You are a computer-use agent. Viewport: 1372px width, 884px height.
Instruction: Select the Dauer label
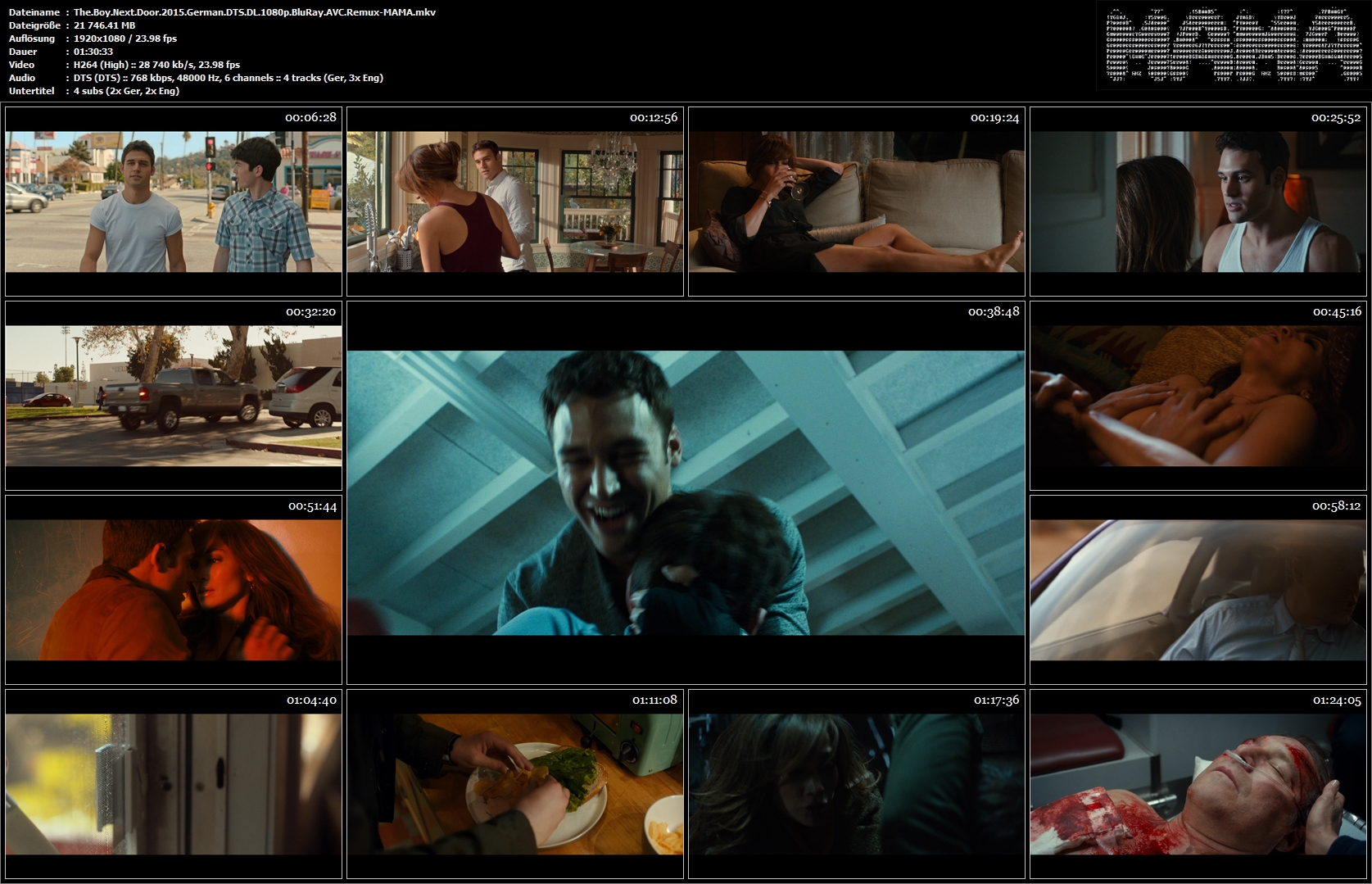click(x=22, y=52)
